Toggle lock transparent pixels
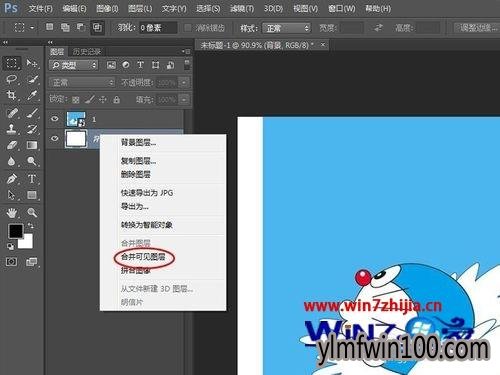The width and height of the screenshot is (500, 375). coord(76,99)
